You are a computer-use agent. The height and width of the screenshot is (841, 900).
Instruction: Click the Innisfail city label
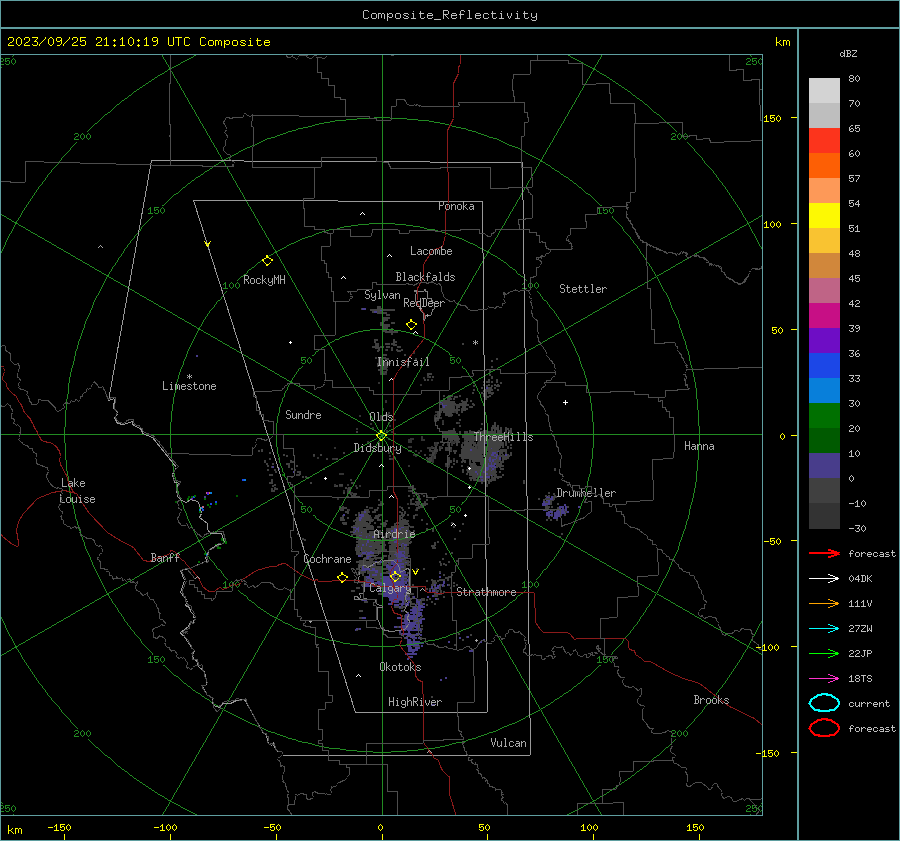403,362
